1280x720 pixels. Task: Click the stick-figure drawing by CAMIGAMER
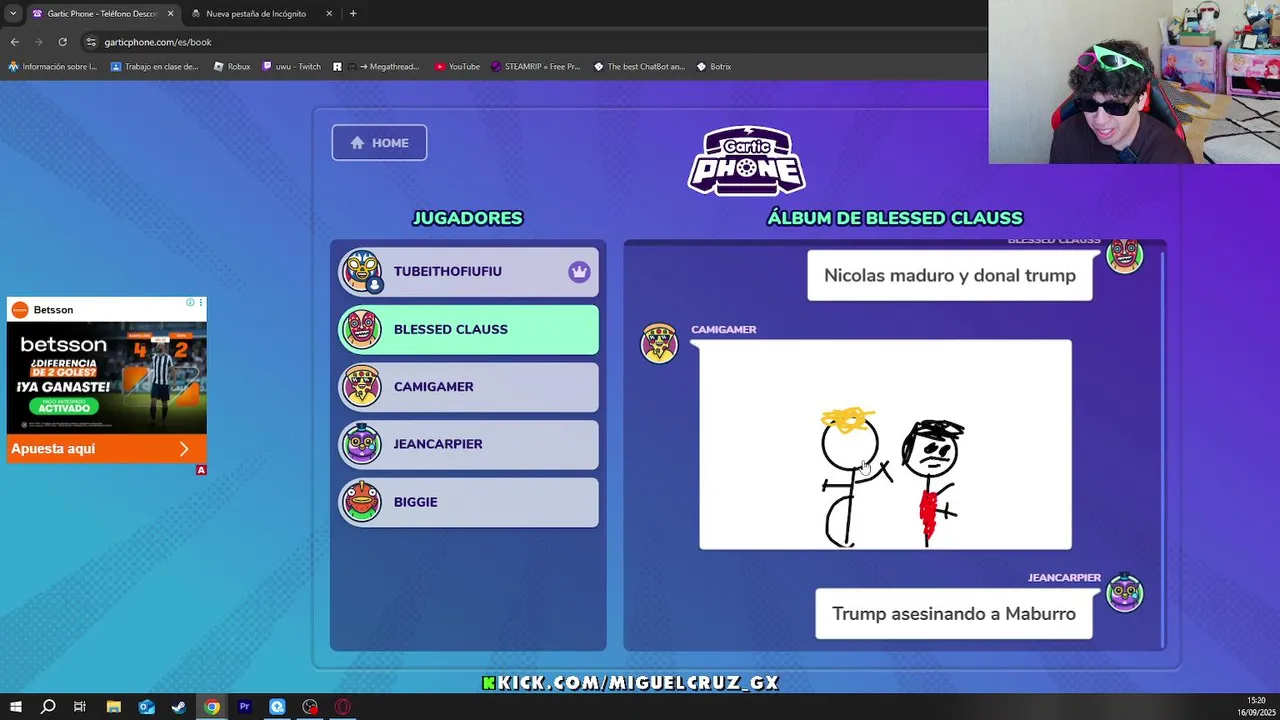(x=885, y=445)
